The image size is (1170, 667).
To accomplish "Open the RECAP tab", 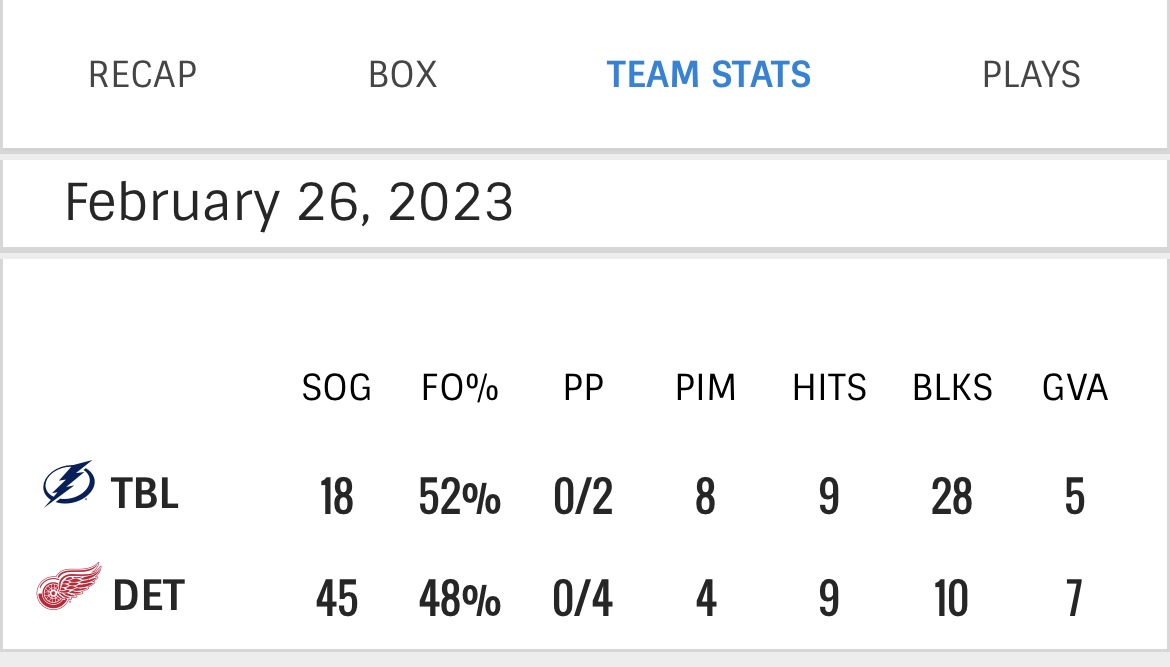I will click(x=143, y=75).
